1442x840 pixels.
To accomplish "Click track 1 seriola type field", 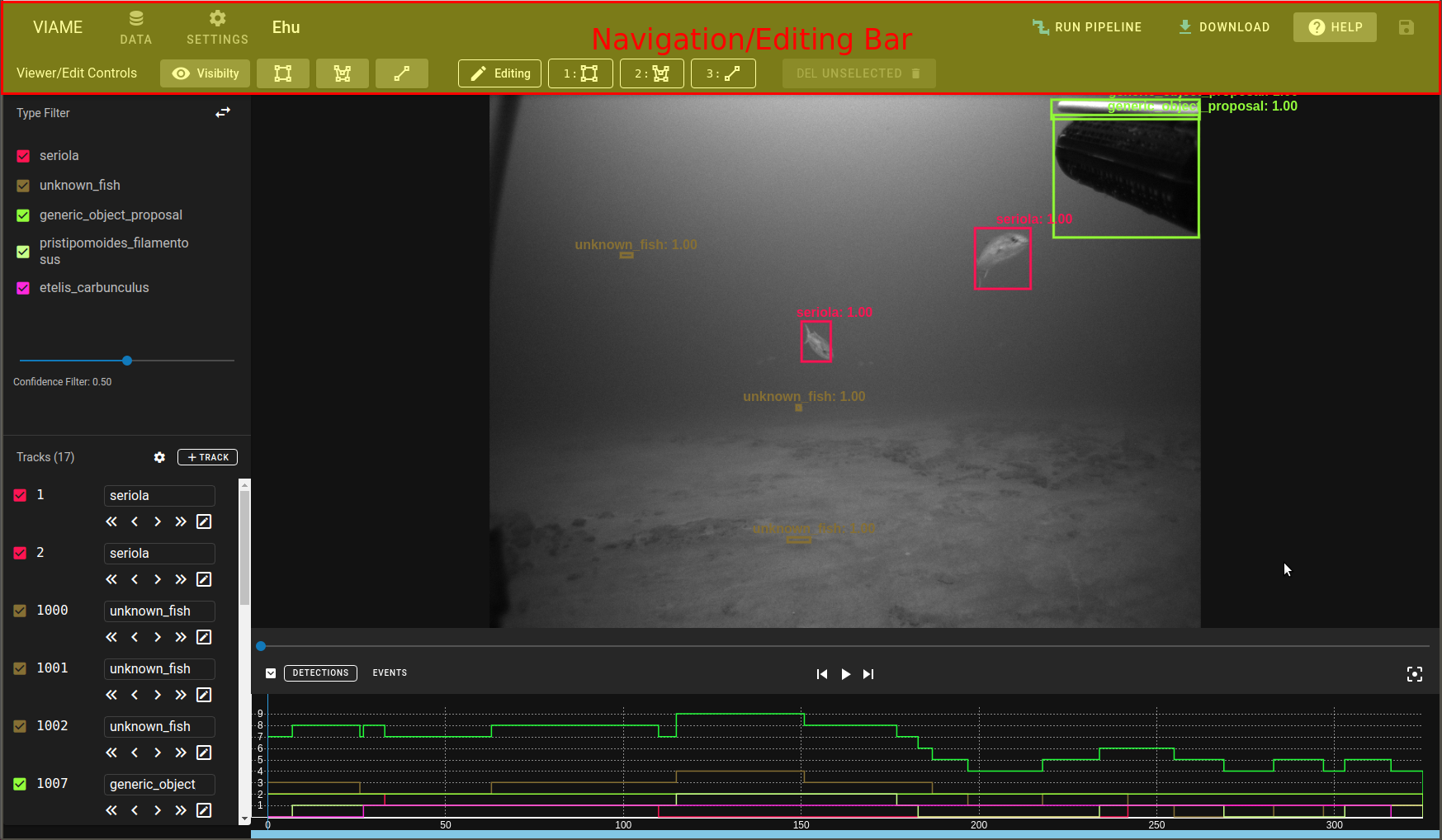I will tap(159, 496).
